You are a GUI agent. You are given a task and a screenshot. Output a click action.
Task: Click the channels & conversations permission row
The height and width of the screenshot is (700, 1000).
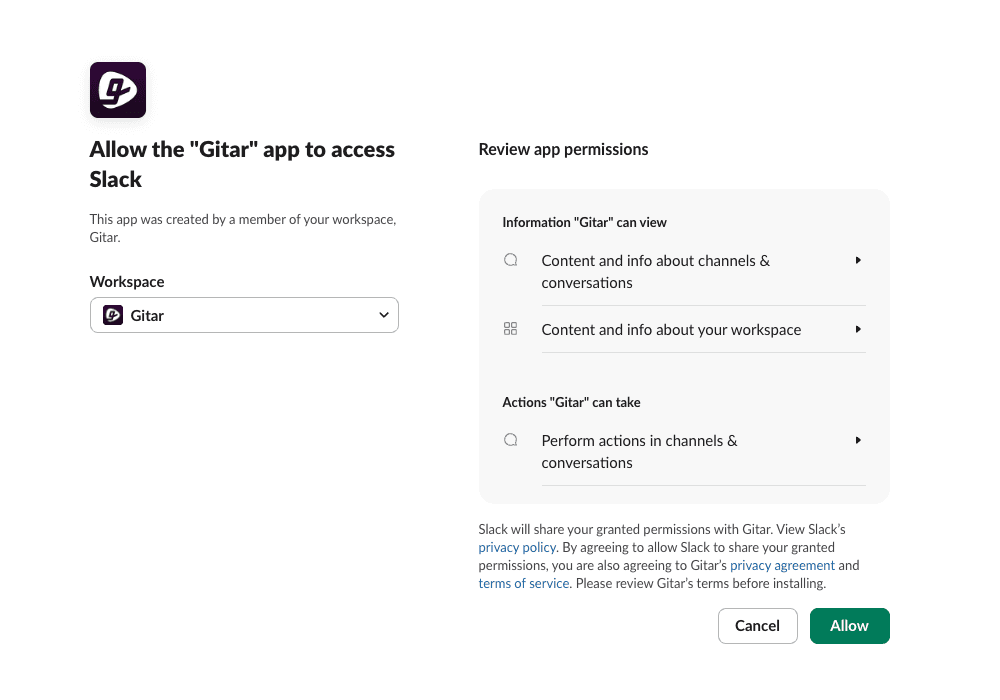tap(656, 271)
